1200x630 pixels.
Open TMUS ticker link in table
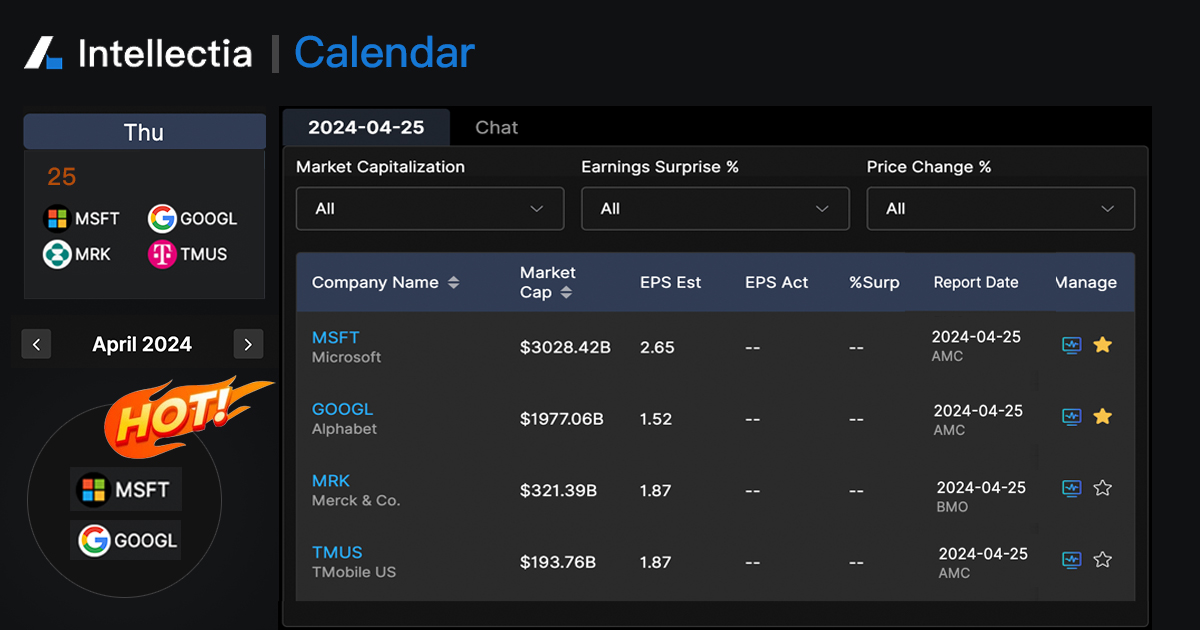point(337,552)
